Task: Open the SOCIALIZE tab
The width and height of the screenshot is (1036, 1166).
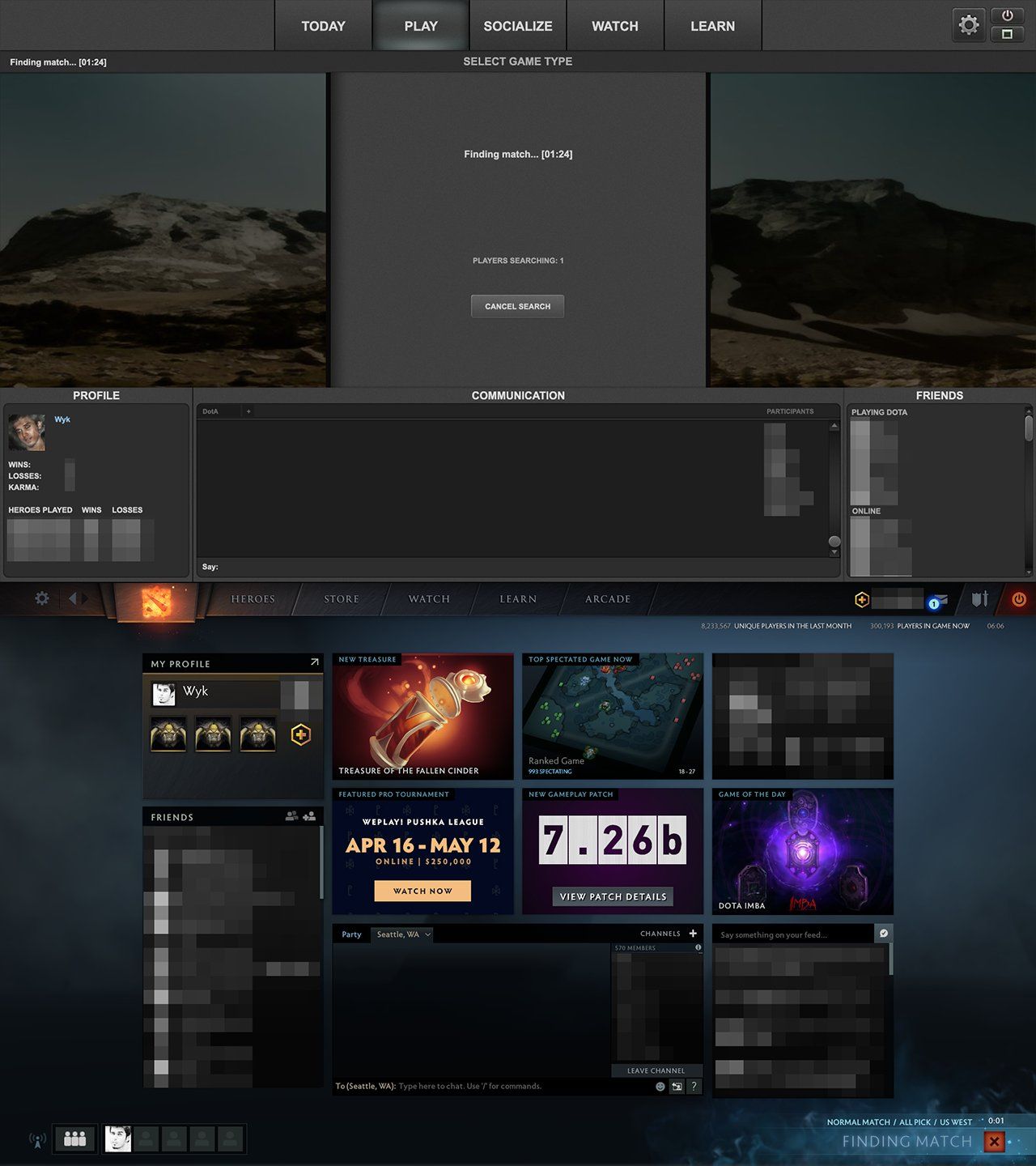Action: point(518,26)
